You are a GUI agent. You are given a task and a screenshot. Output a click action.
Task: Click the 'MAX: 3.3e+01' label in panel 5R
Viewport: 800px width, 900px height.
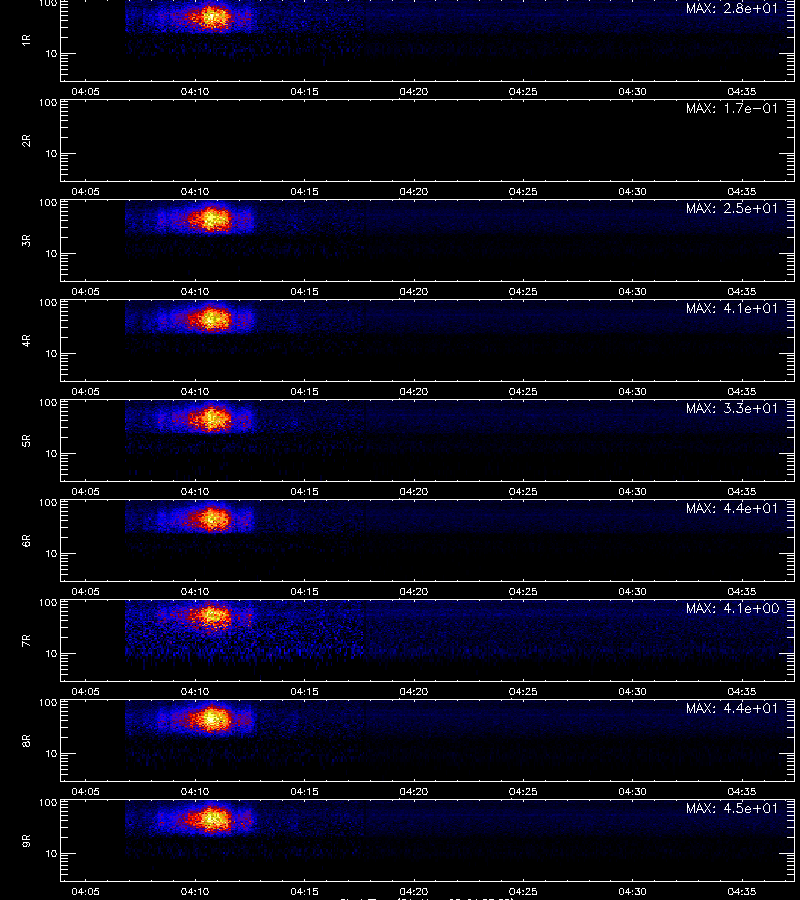(732, 408)
